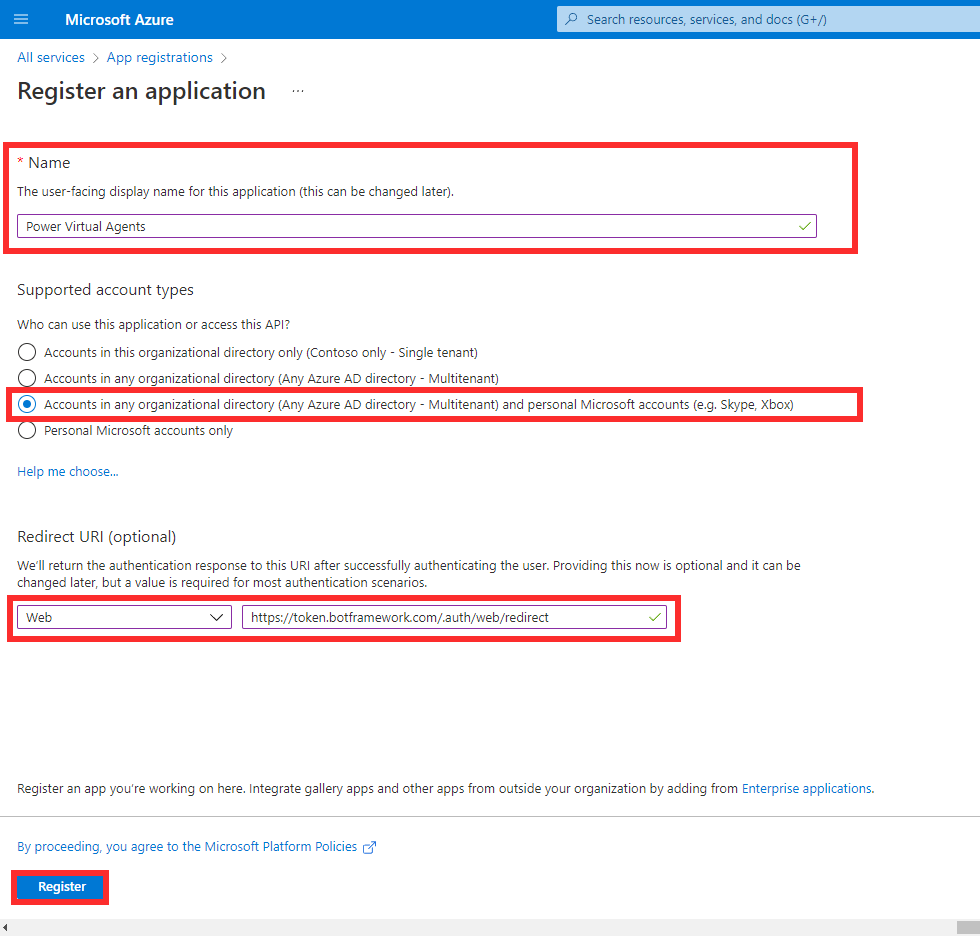The image size is (980, 936).
Task: Go to All services breadcrumb
Action: click(x=51, y=57)
